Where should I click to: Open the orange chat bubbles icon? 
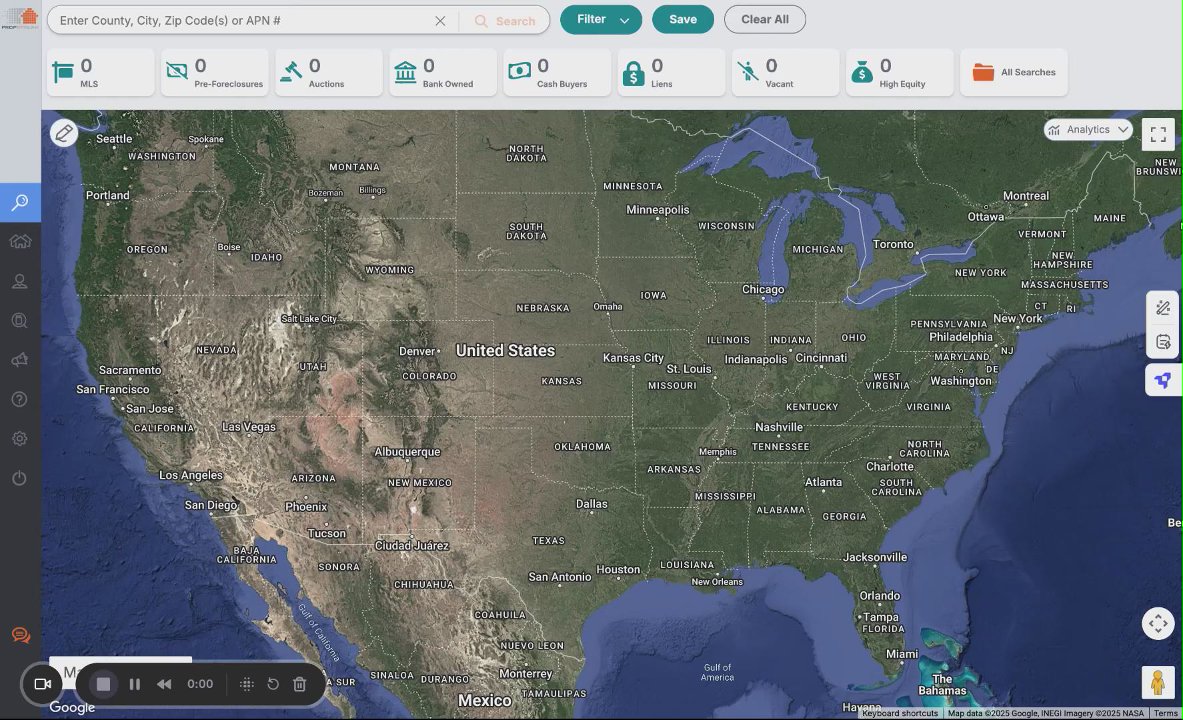tap(20, 635)
